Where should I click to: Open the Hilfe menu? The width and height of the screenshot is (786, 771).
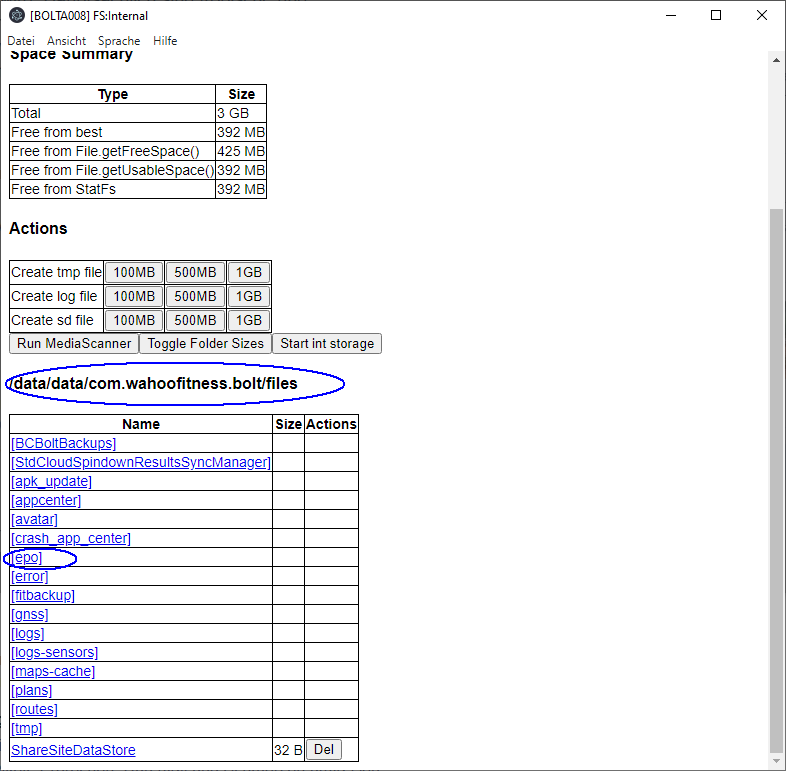tap(165, 41)
